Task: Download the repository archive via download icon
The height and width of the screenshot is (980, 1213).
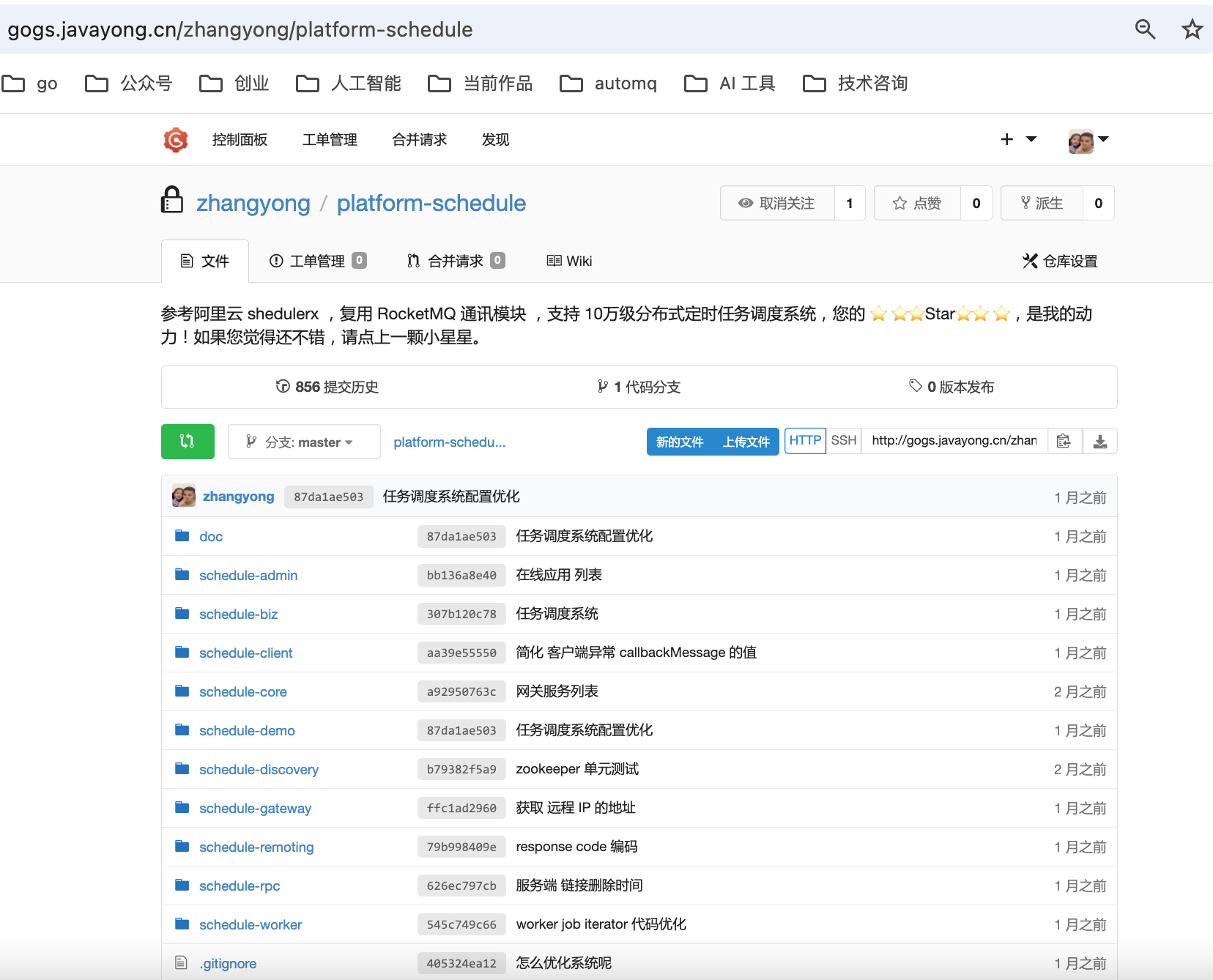Action: 1100,440
